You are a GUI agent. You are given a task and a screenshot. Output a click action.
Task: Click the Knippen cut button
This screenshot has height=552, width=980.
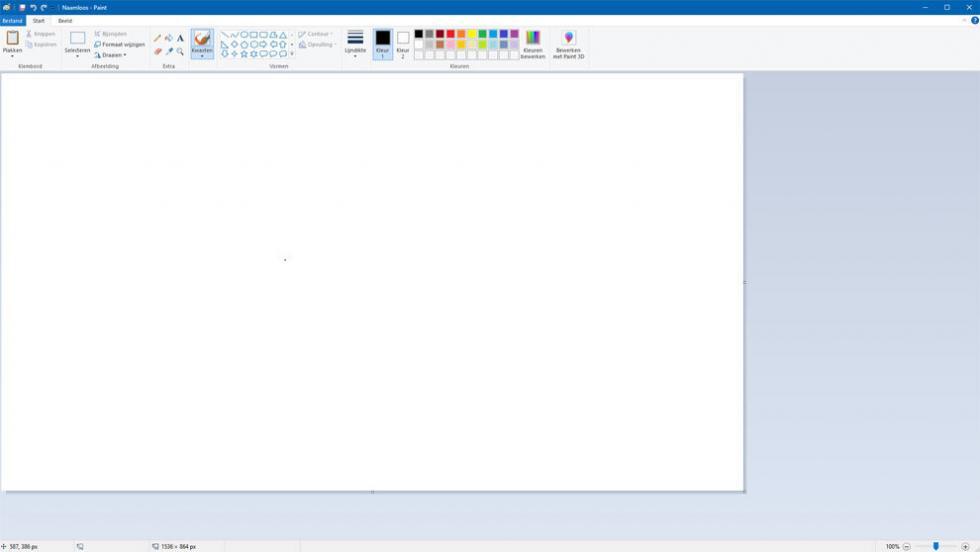41,34
